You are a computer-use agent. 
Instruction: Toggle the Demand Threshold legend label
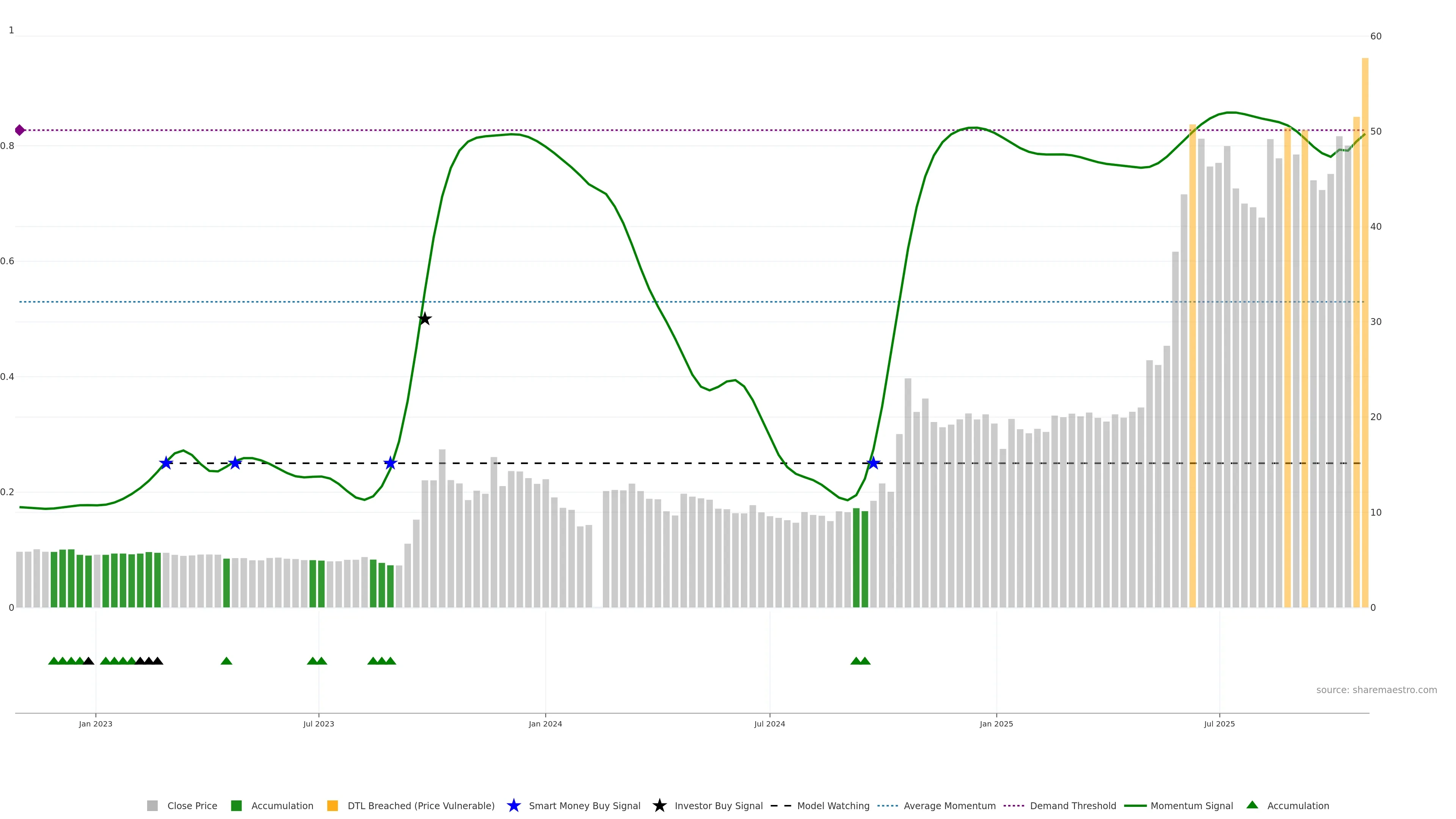click(1073, 805)
